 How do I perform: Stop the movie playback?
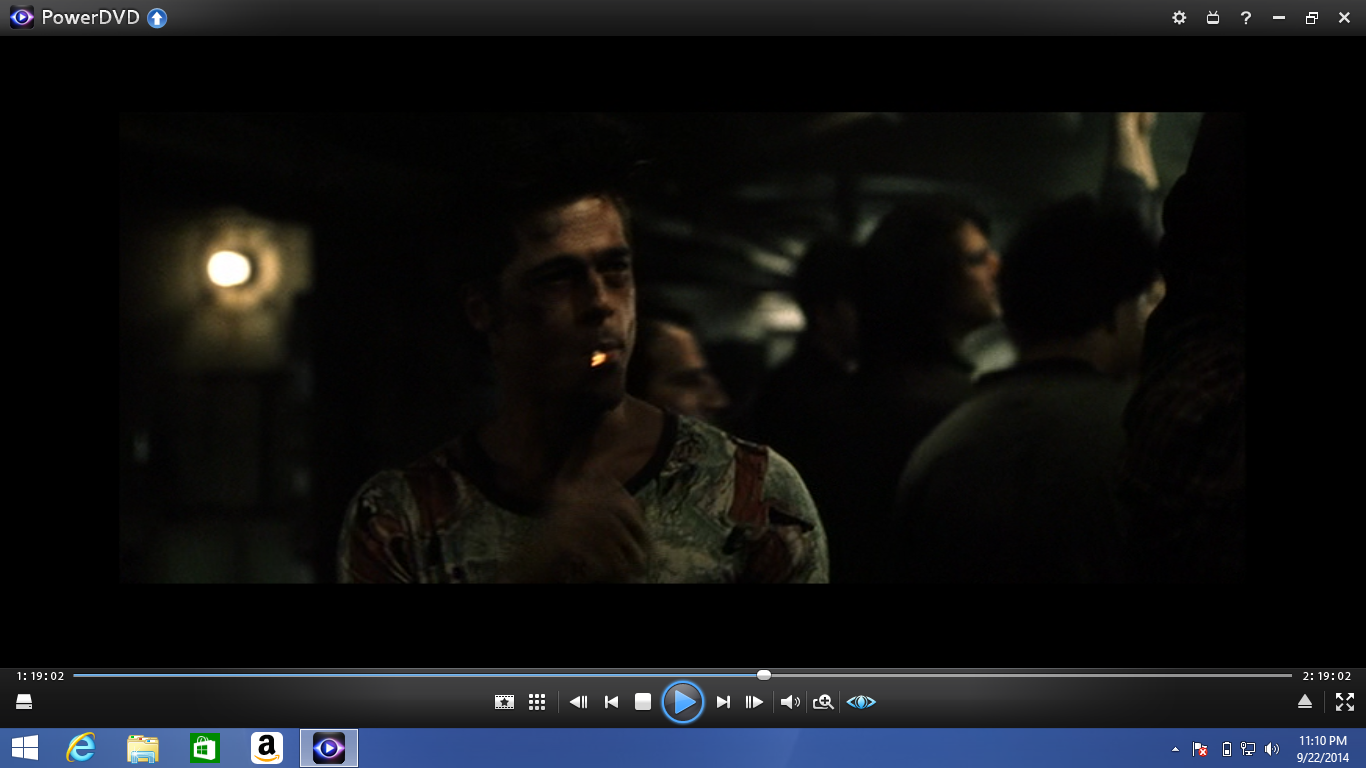pyautogui.click(x=643, y=702)
